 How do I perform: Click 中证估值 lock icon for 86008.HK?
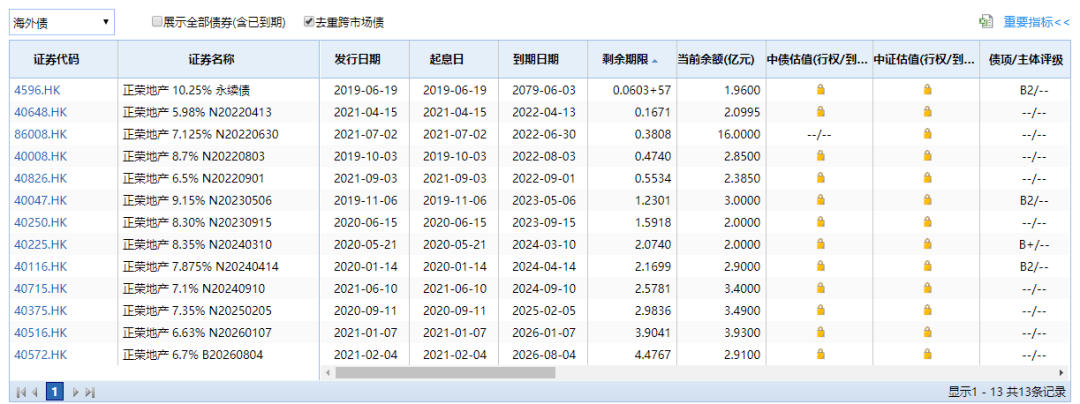point(927,134)
